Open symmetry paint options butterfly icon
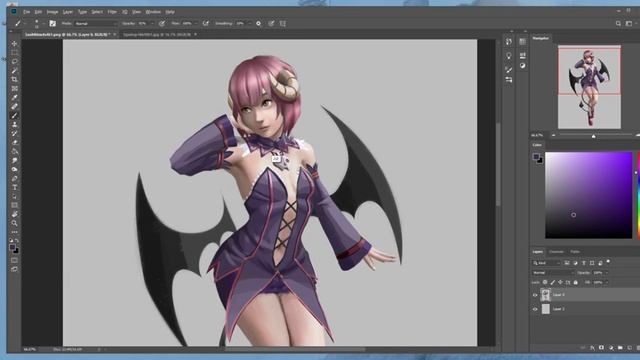Viewport: 640px width, 360px height. point(282,24)
